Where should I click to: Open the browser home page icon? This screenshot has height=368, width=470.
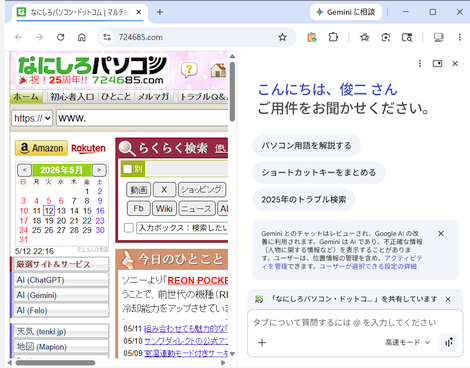coord(82,37)
